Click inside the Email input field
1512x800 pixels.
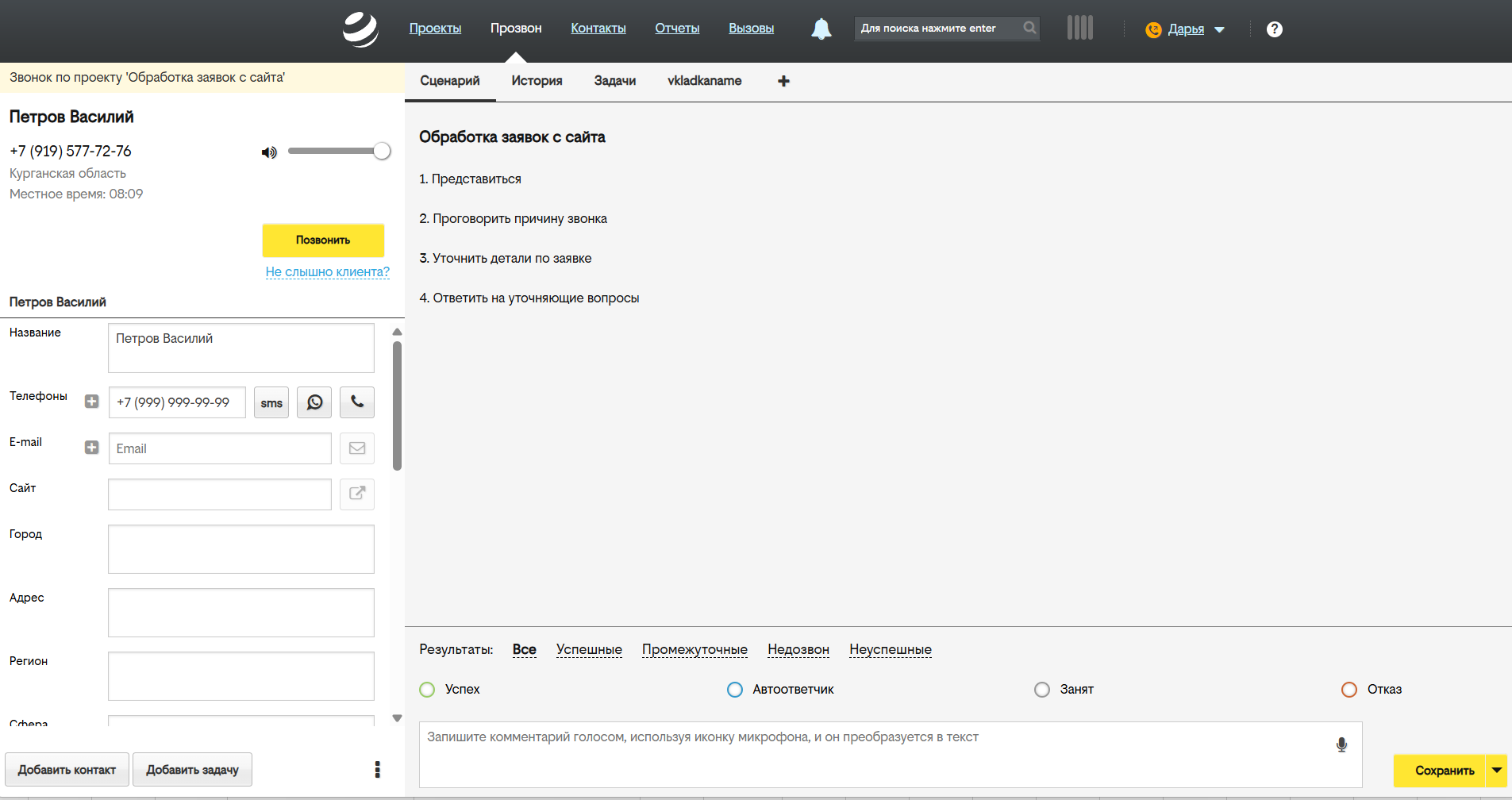tap(219, 448)
